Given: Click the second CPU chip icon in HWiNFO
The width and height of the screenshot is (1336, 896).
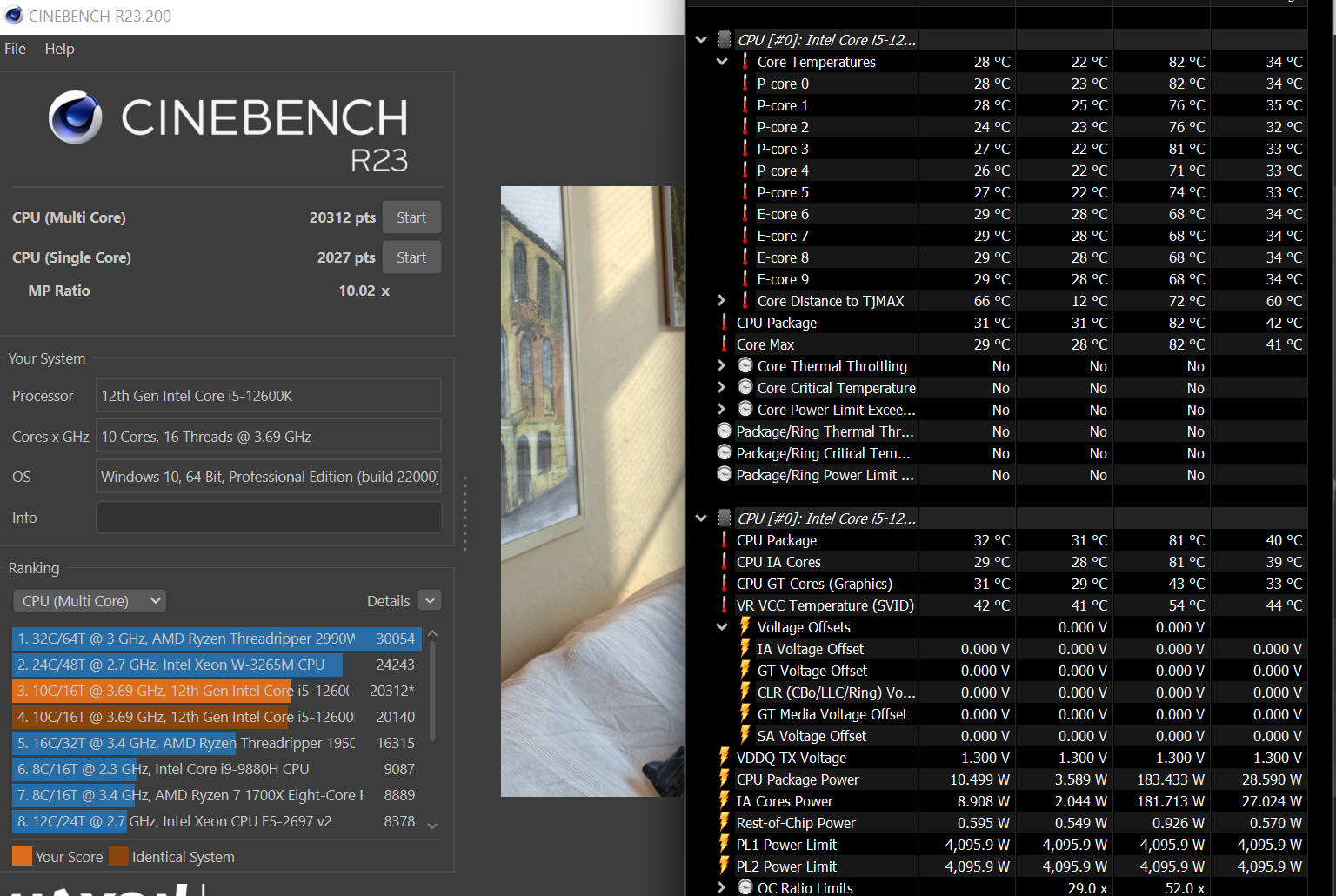Looking at the screenshot, I should coord(724,518).
